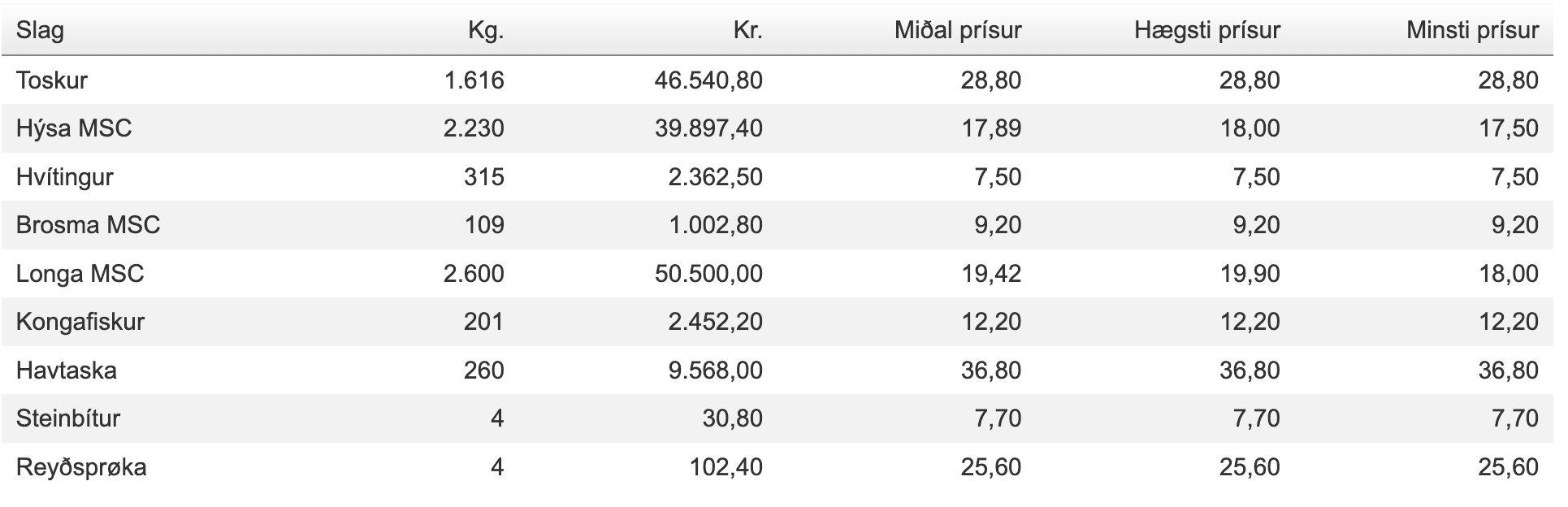Click the 2.600 Kg. value for Longa MSC

[474, 274]
